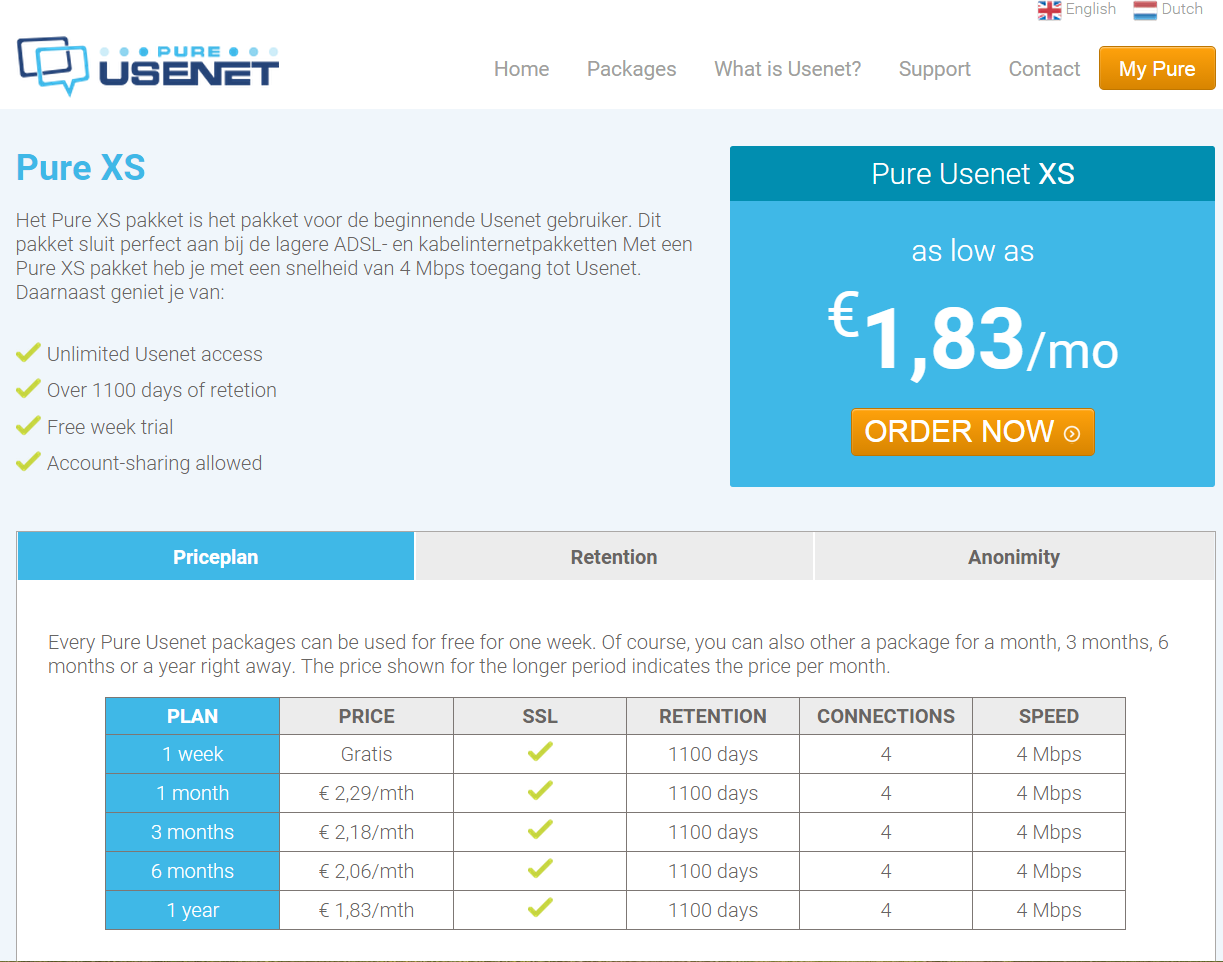
Task: Click the SSL checkmark in the 1 month row
Action: point(540,792)
